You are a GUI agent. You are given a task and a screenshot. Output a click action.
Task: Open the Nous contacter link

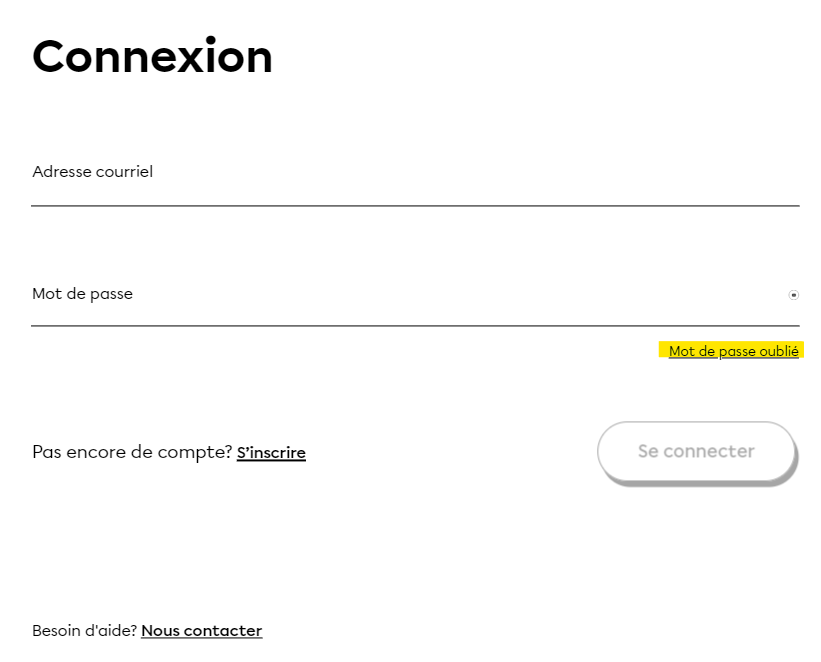pyautogui.click(x=201, y=631)
